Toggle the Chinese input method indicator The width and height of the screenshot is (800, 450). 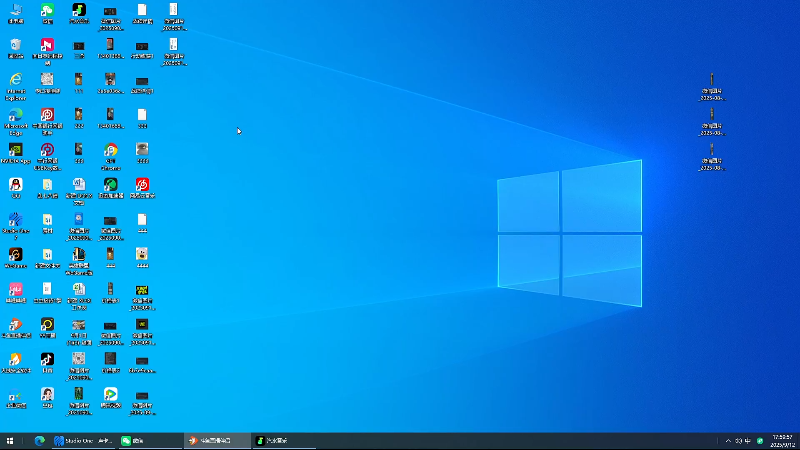748,441
